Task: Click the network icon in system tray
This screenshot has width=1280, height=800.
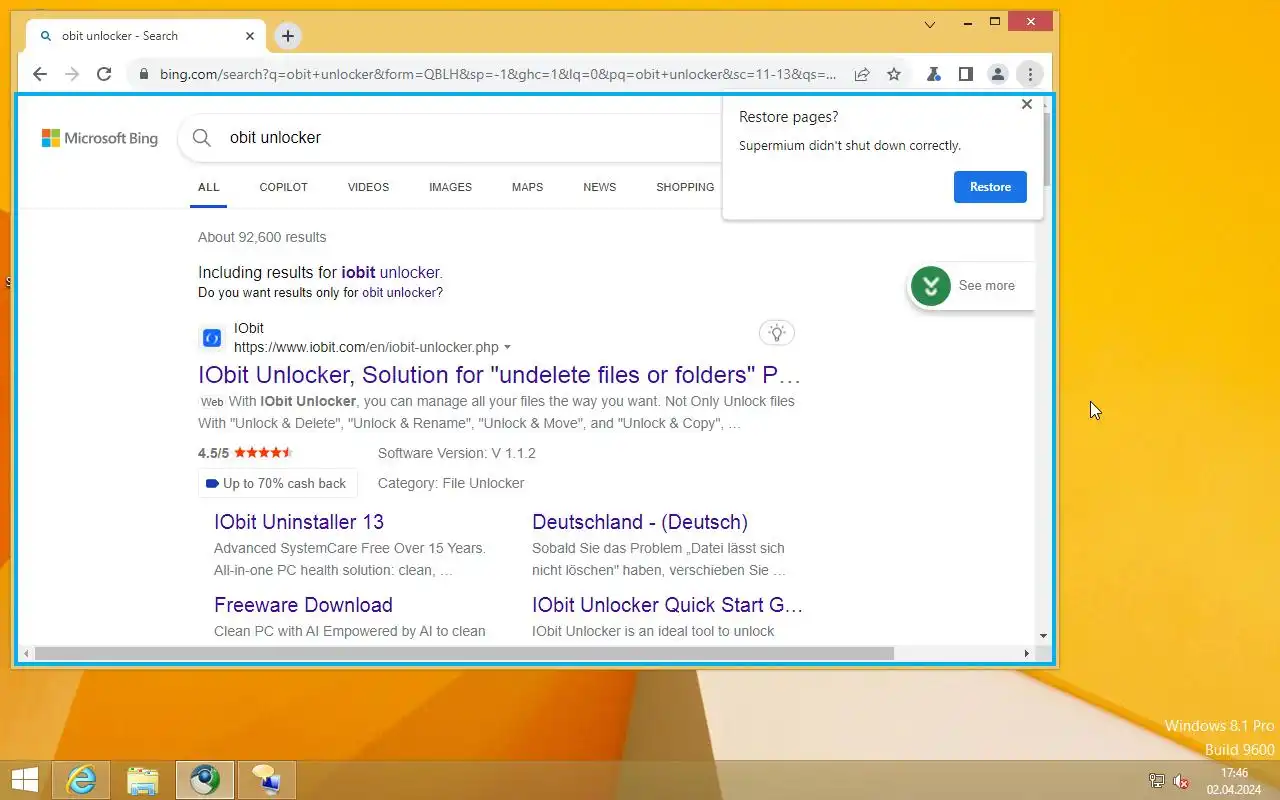Action: point(1157,781)
